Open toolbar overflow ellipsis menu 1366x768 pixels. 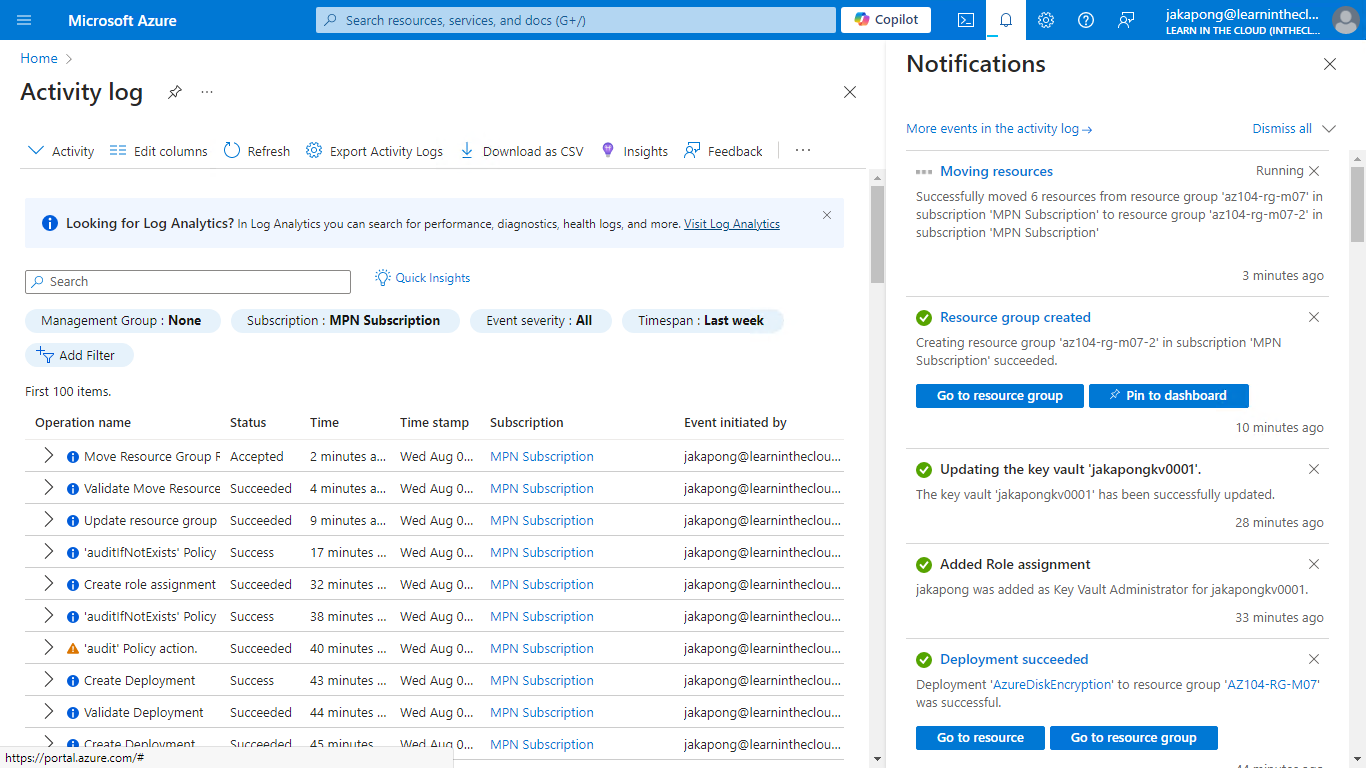pyautogui.click(x=803, y=151)
